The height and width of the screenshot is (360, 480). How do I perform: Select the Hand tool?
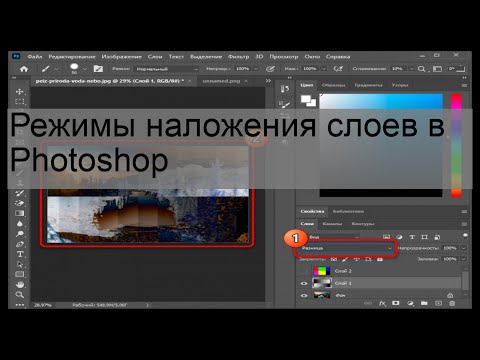pos(20,285)
